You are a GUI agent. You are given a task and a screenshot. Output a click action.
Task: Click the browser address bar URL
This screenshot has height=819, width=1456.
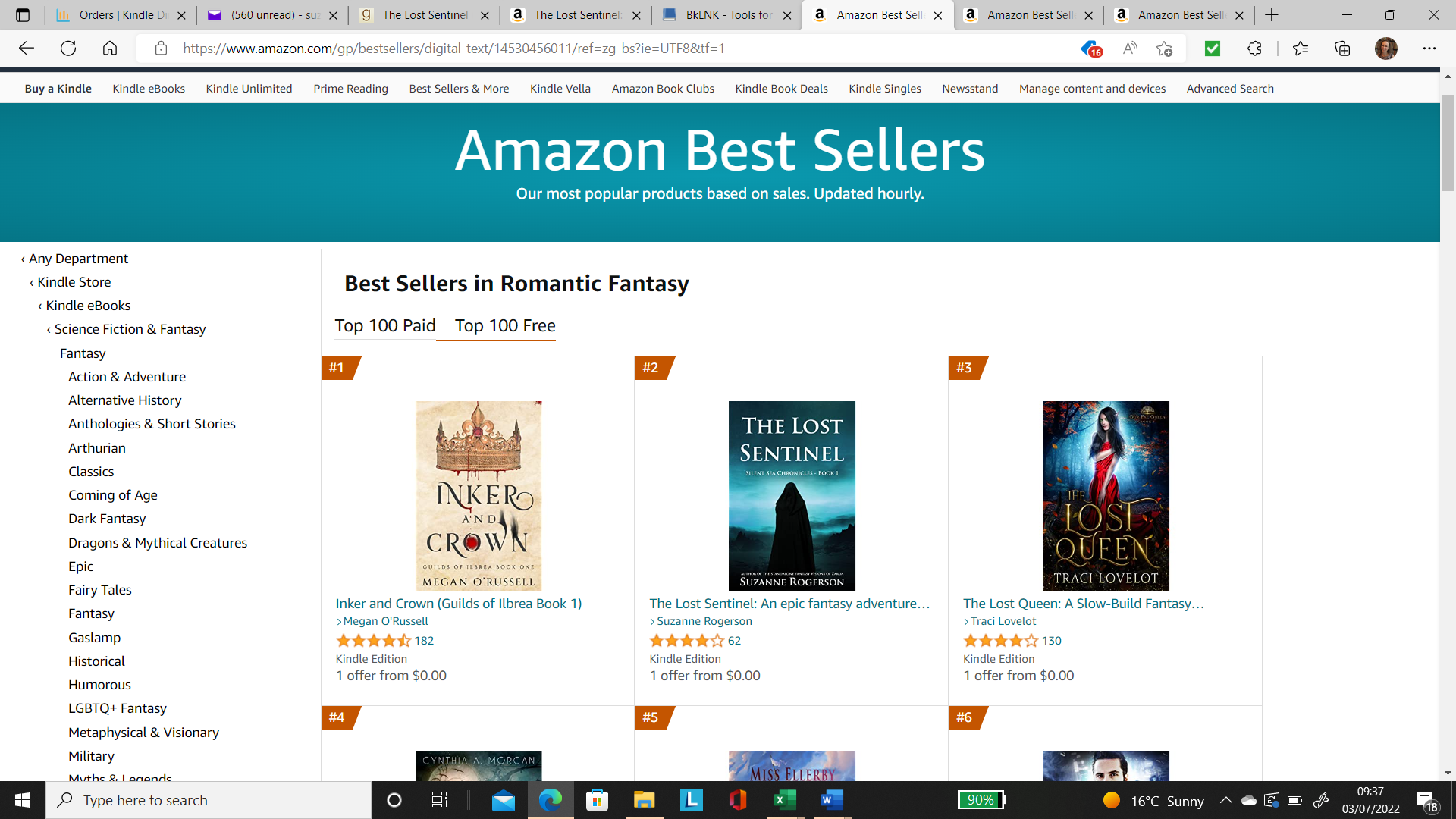pos(453,49)
